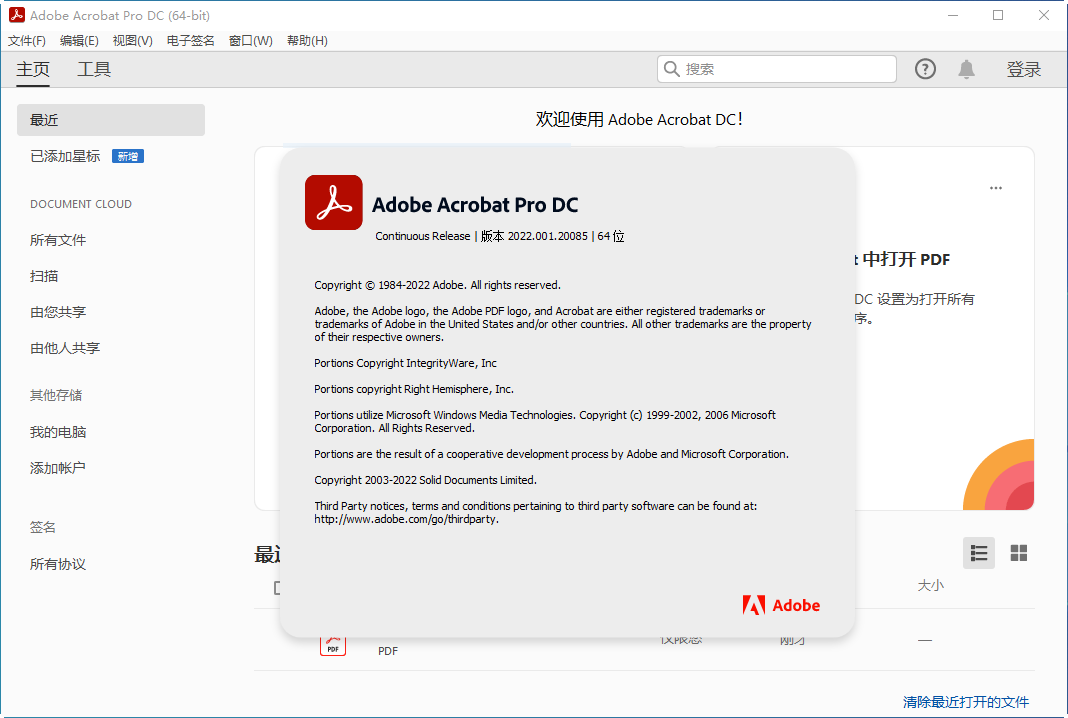
Task: Open the ellipsis more options menu
Action: point(995,188)
